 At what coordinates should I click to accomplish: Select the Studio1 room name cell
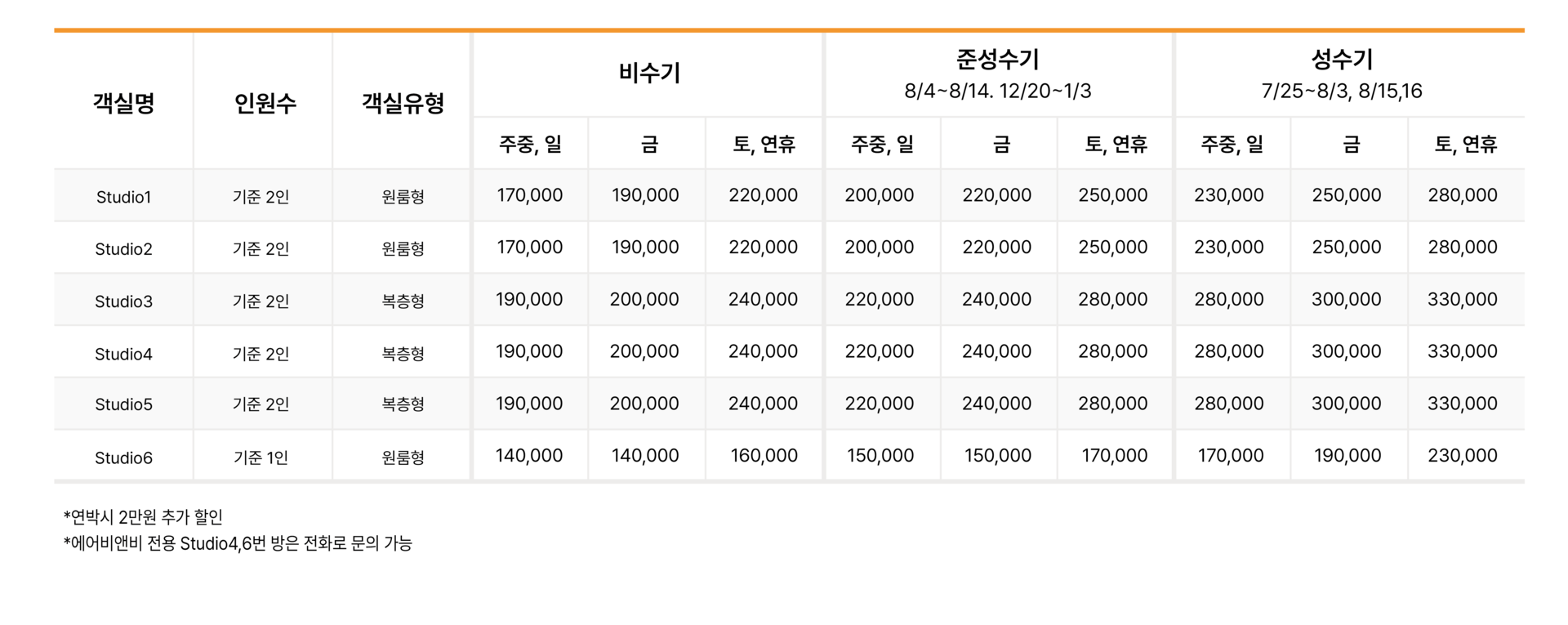[x=123, y=197]
